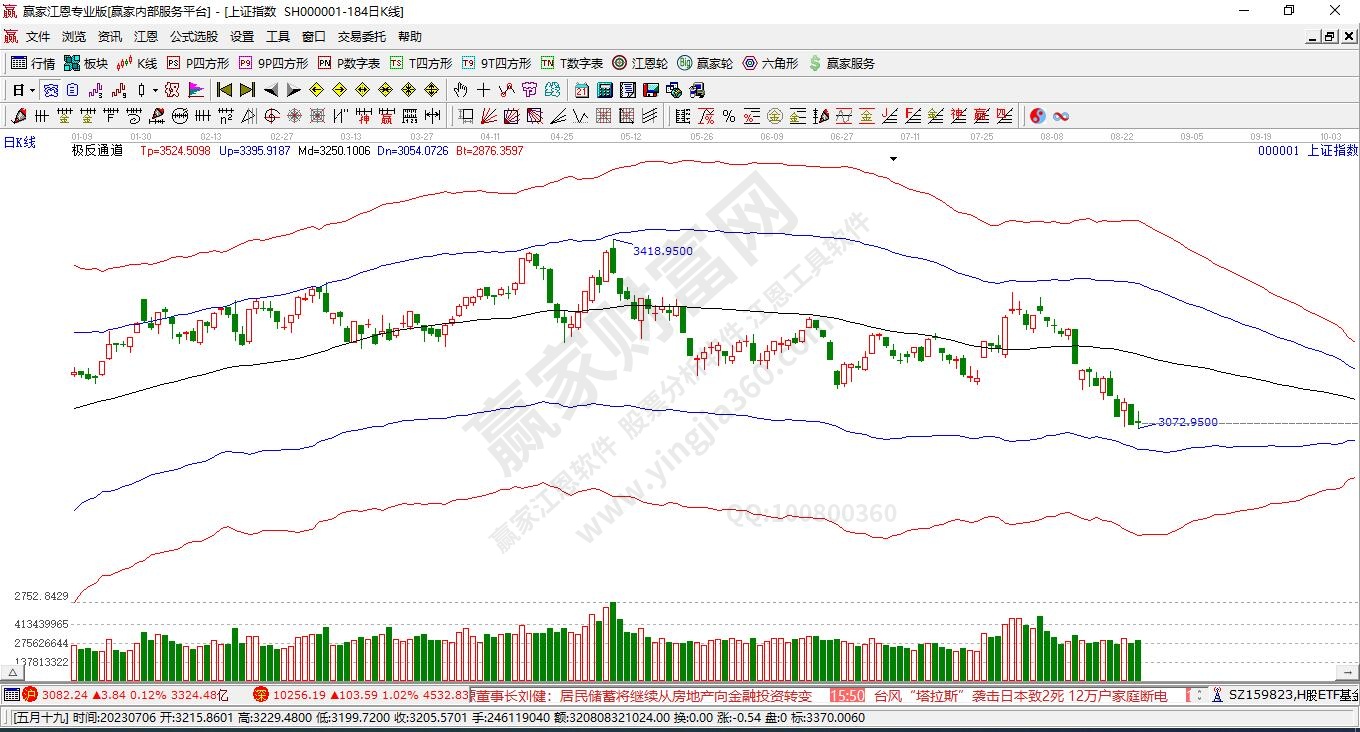Expand the candlestick style dropdown arrow
Screen dimensions: 1360x732
[155, 90]
